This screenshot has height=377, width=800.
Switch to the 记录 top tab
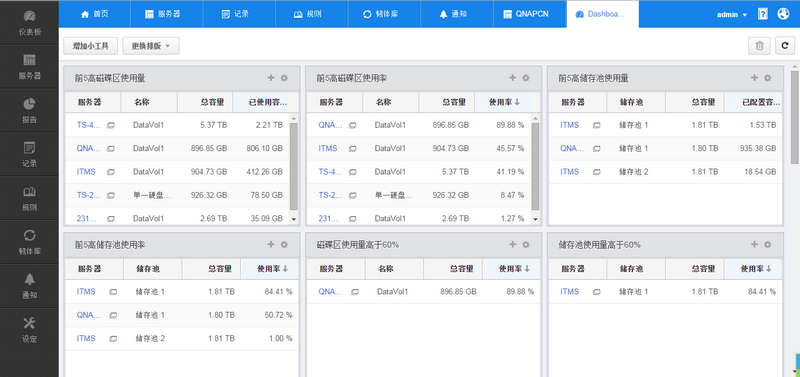click(x=239, y=14)
